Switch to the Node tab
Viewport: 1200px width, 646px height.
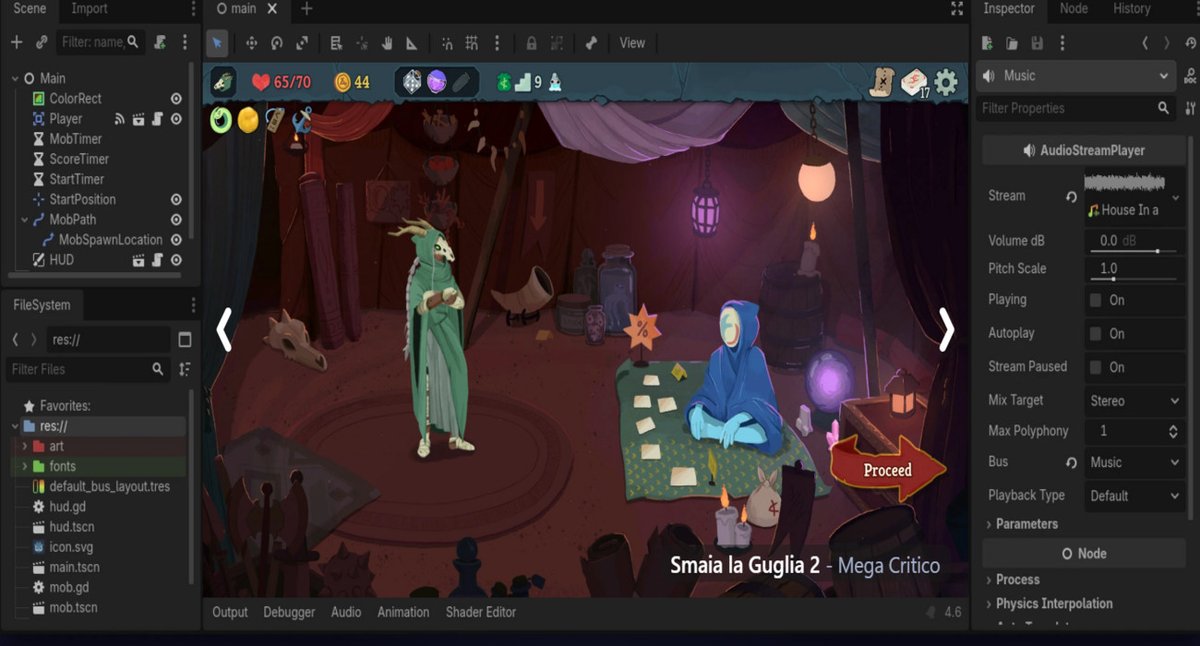(x=1074, y=9)
